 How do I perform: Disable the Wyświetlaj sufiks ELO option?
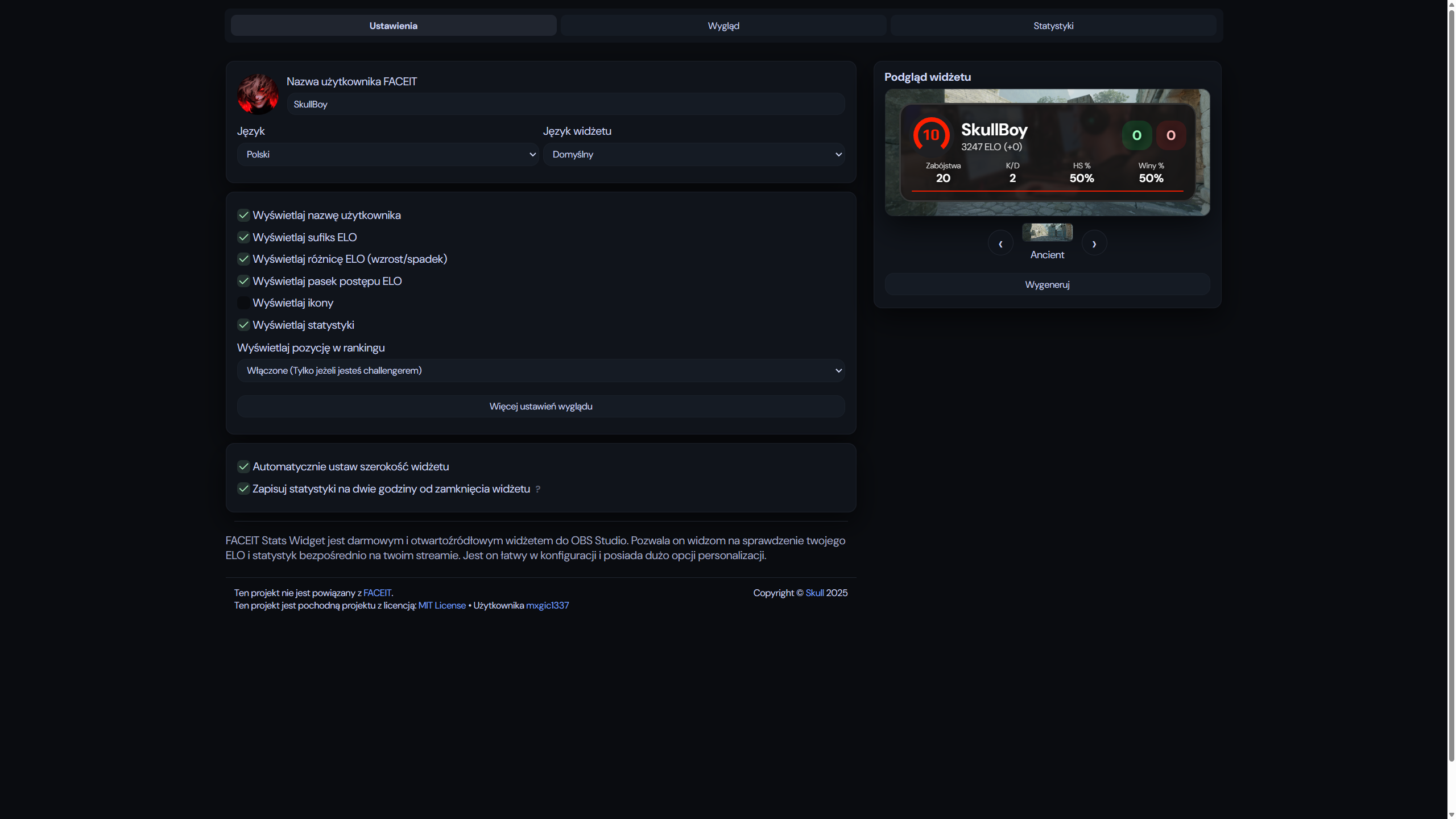[x=243, y=237]
